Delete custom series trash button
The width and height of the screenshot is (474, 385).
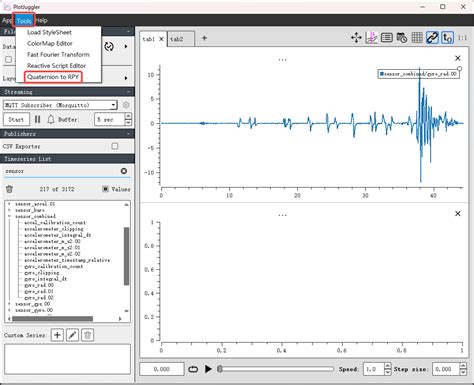point(87,335)
